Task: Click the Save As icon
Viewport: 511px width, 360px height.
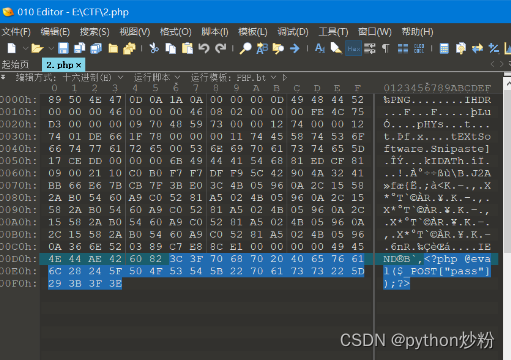Action: pos(79,49)
